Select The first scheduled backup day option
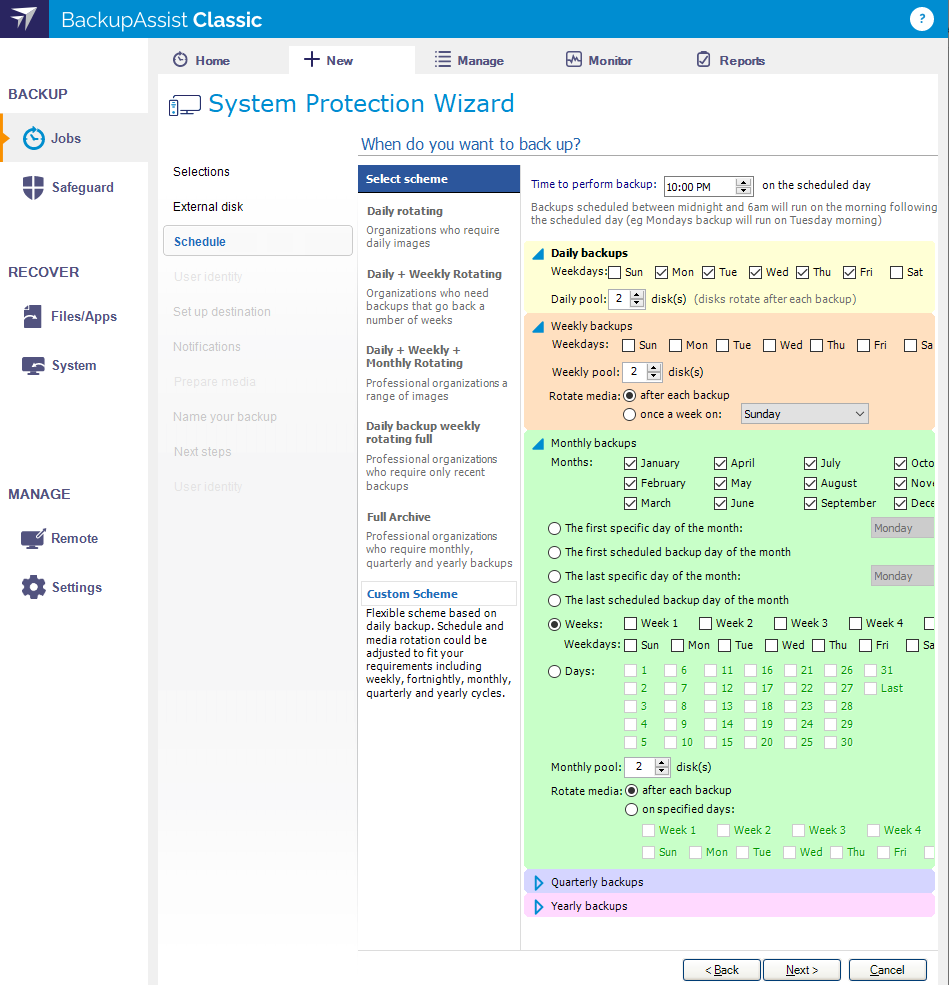This screenshot has width=949, height=985. pyautogui.click(x=554, y=552)
